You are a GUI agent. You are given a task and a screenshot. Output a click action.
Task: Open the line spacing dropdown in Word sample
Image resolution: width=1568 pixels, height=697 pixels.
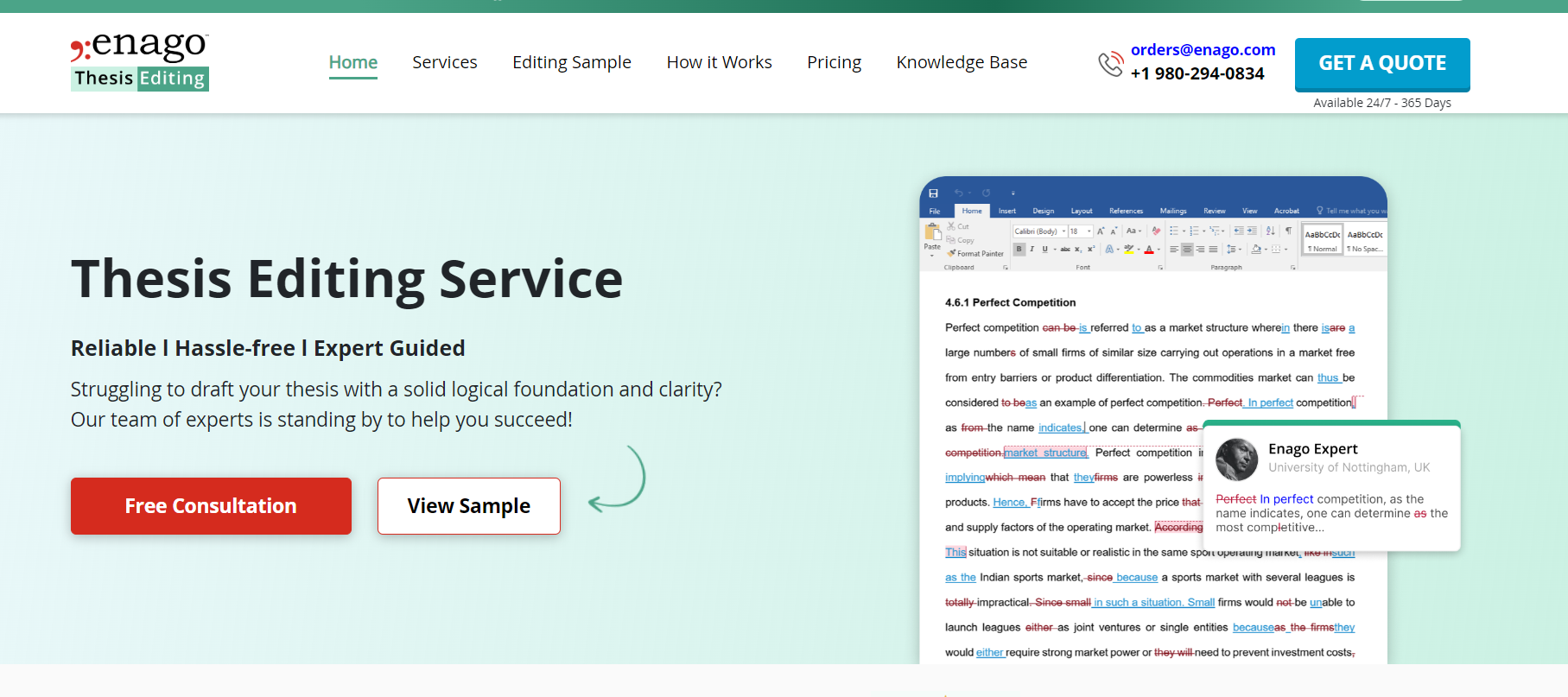click(1235, 249)
